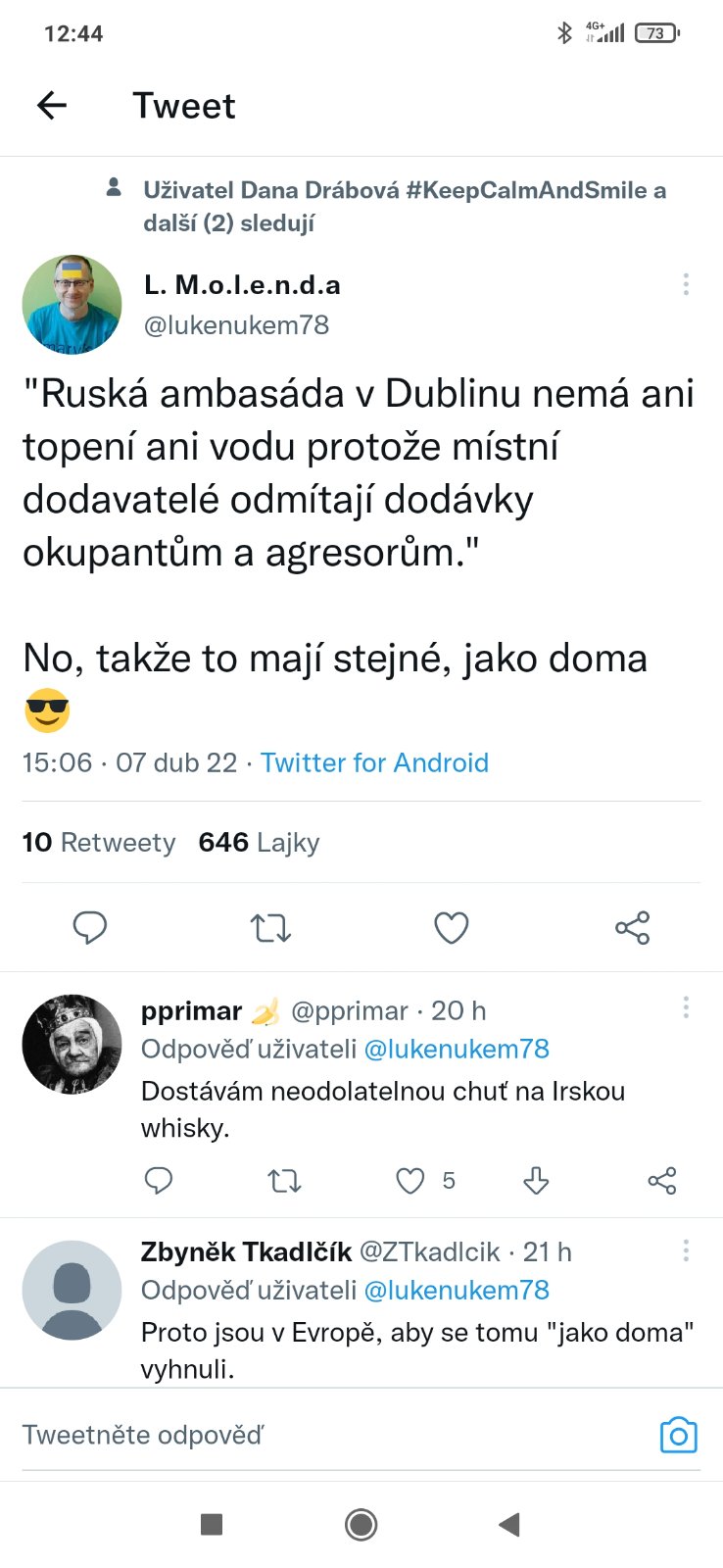Retweet the main tweet about Dublin embassy
Image resolution: width=723 pixels, height=1568 pixels.
click(x=270, y=927)
